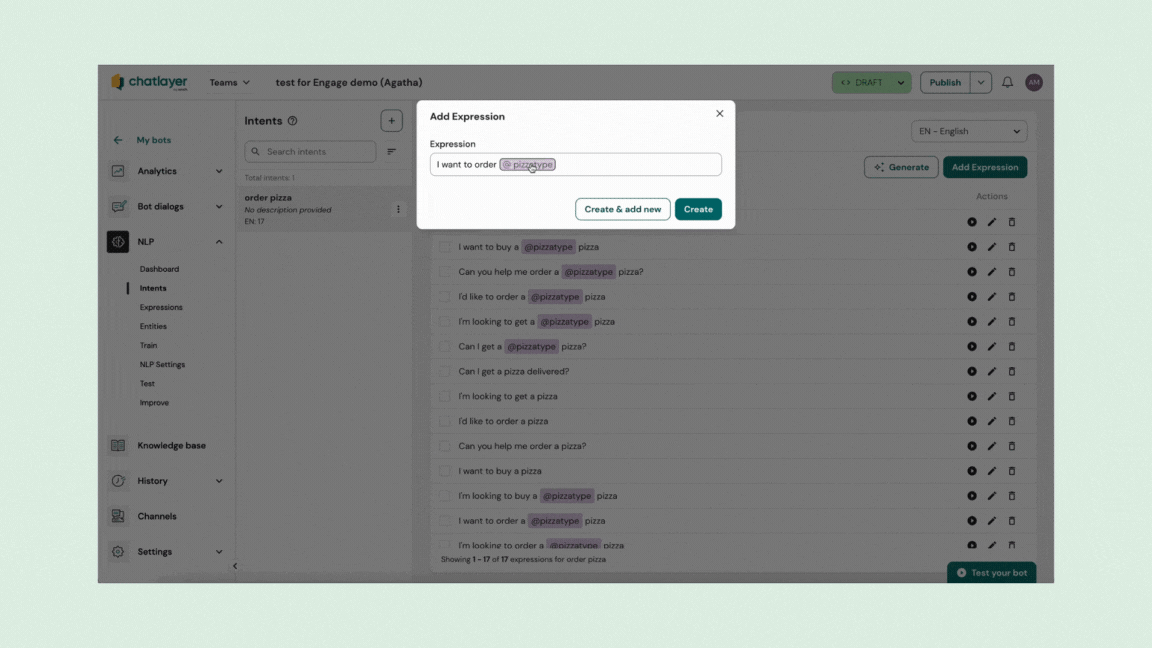Screen dimensions: 1152x648
Task: Click the Create button in dialog
Action: point(698,209)
